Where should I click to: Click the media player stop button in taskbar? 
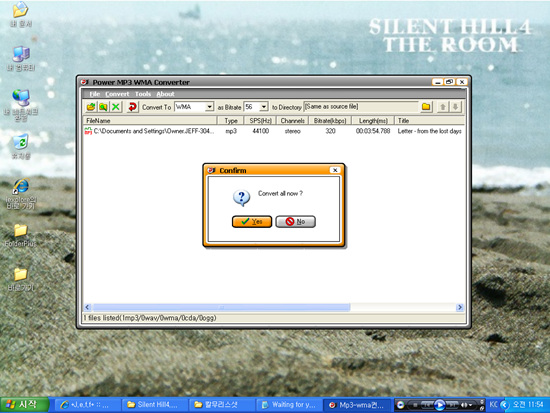point(415,405)
